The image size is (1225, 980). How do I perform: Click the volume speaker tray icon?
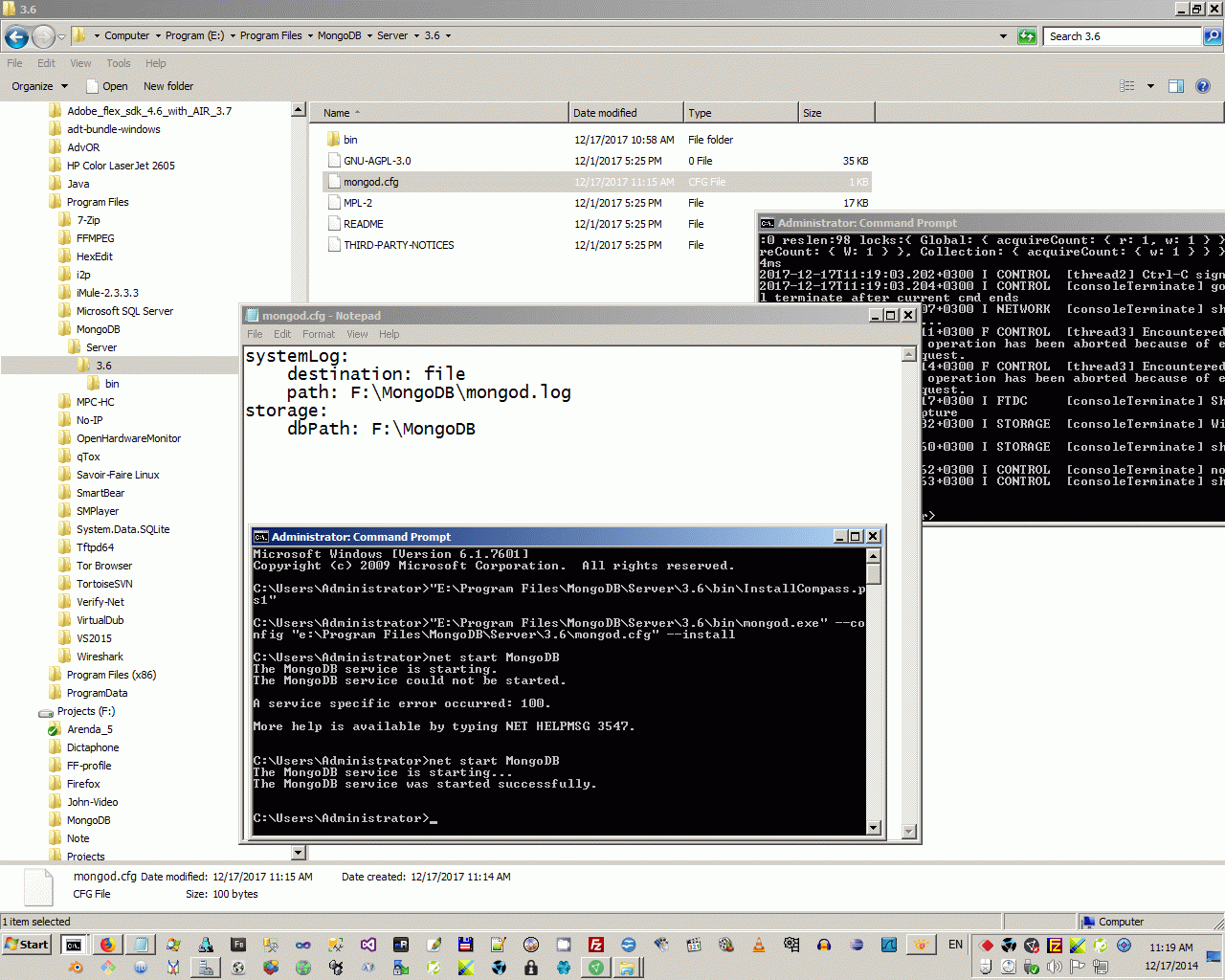[x=1055, y=967]
